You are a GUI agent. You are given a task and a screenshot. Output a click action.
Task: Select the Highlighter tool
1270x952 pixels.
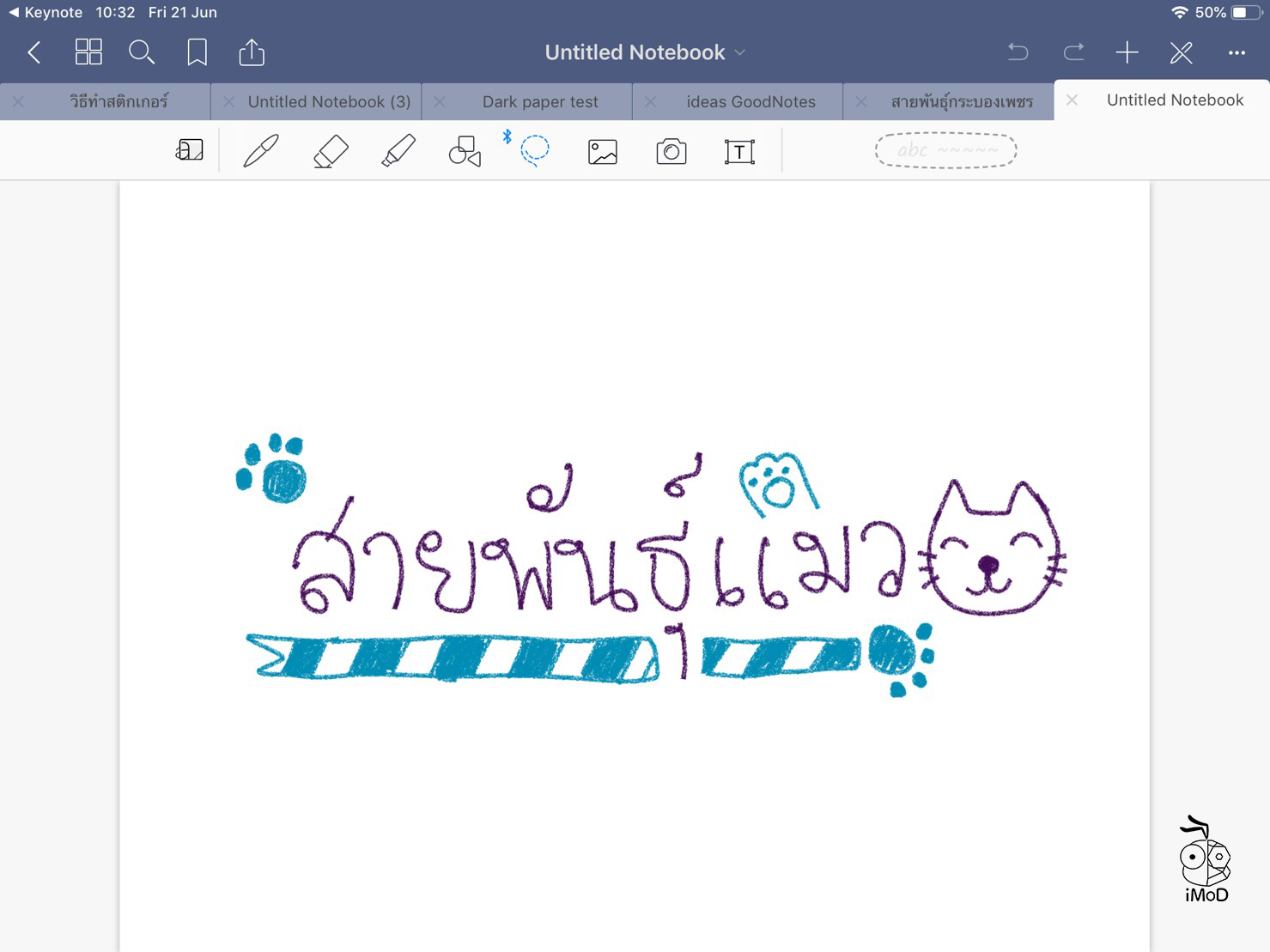tap(398, 151)
